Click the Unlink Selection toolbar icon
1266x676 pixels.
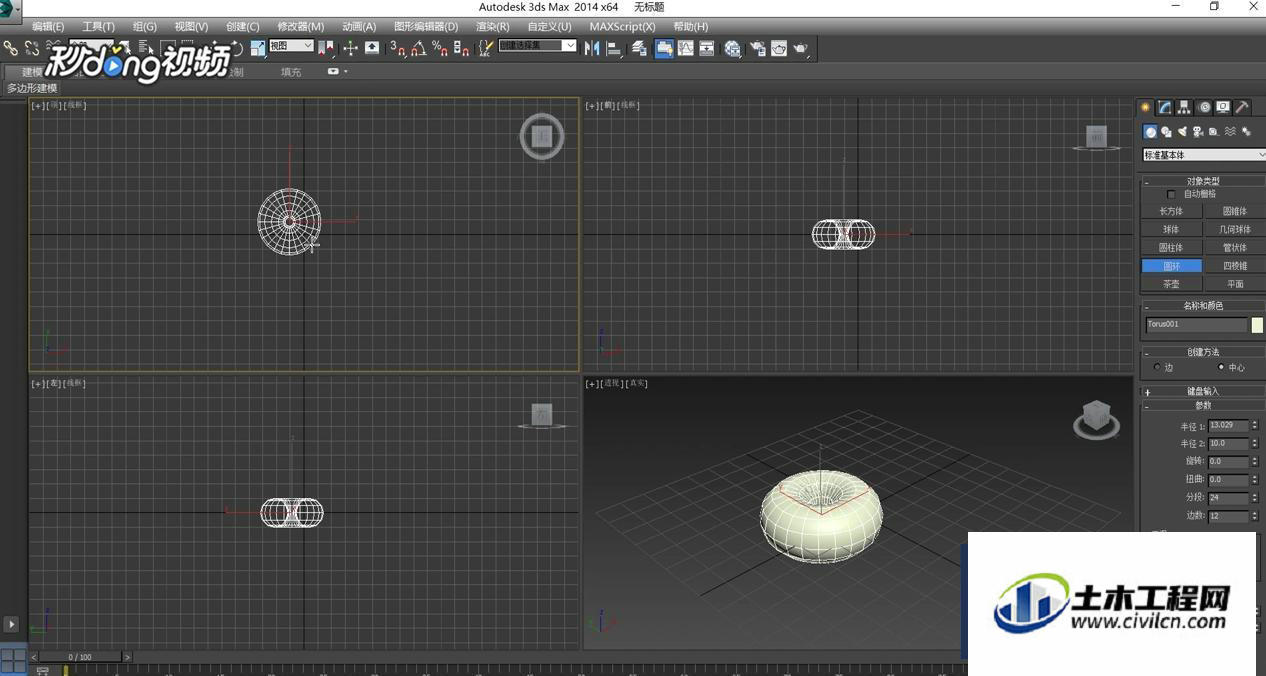(x=32, y=47)
